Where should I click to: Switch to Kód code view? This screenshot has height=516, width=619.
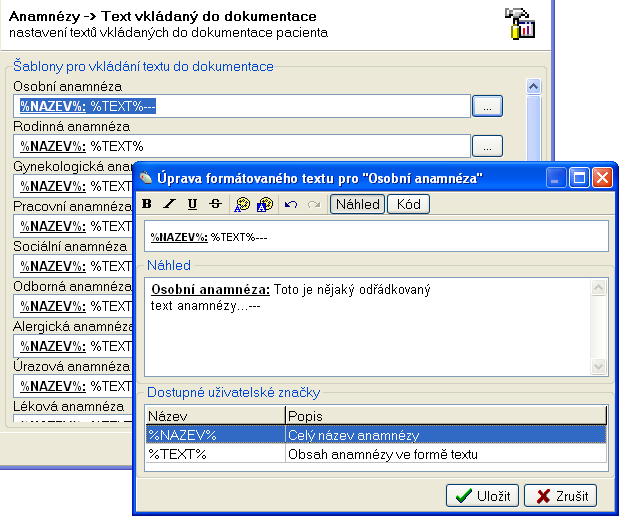(407, 204)
